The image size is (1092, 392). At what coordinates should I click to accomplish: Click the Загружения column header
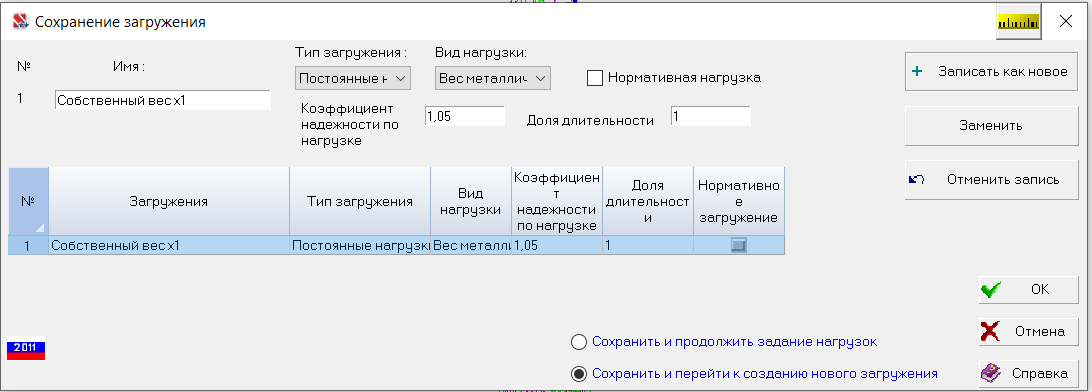click(169, 202)
